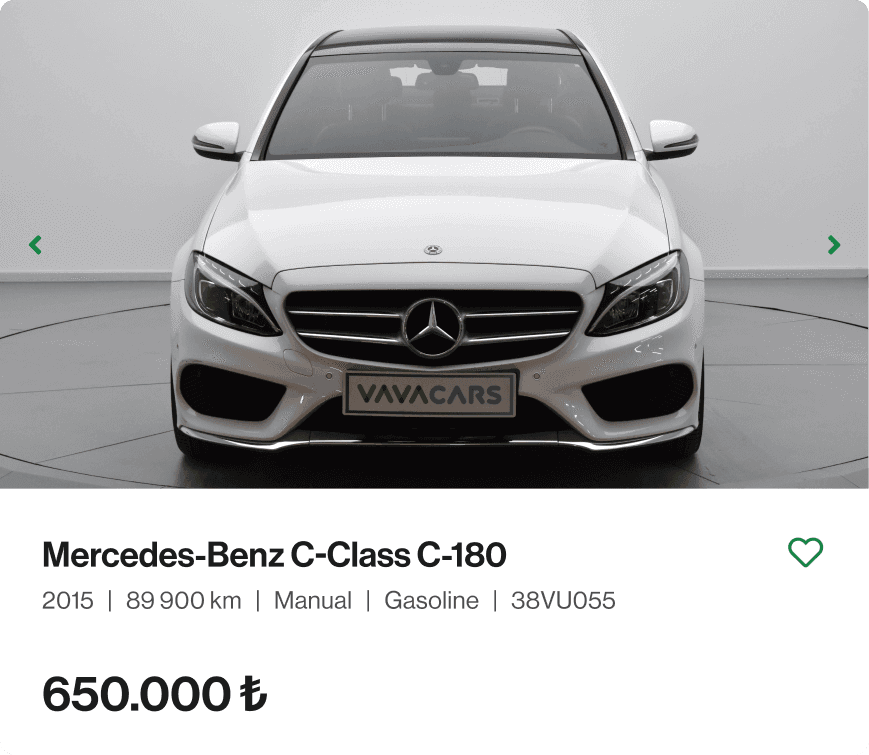Select the 89 900 km mileage detail
The image size is (869, 755).
[183, 600]
